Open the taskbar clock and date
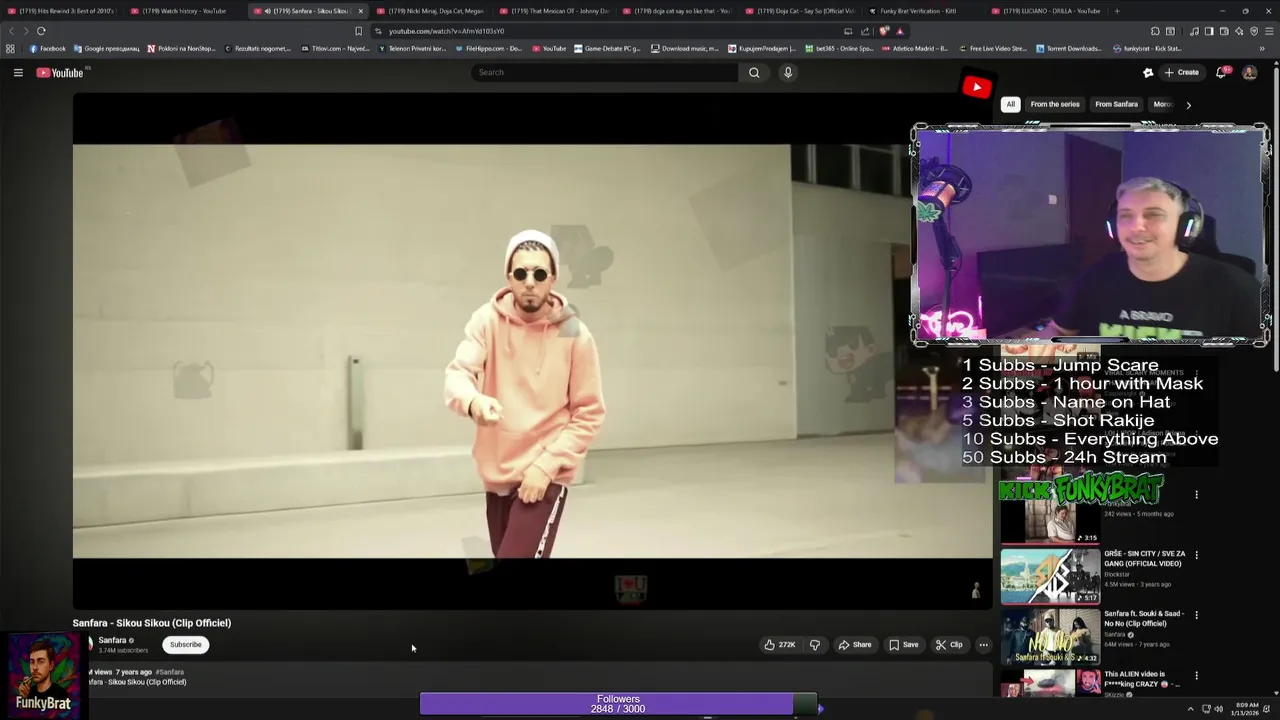This screenshot has width=1280, height=720. [1247, 709]
